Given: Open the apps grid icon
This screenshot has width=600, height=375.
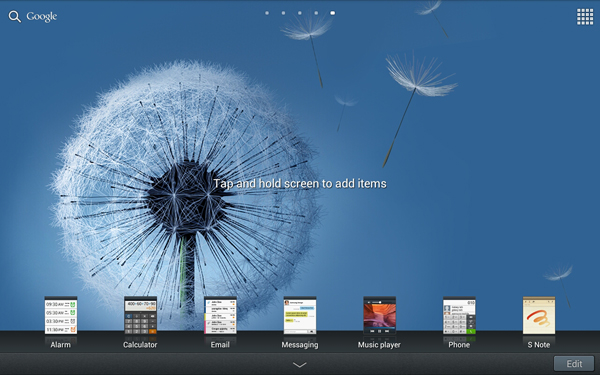Looking at the screenshot, I should (585, 17).
